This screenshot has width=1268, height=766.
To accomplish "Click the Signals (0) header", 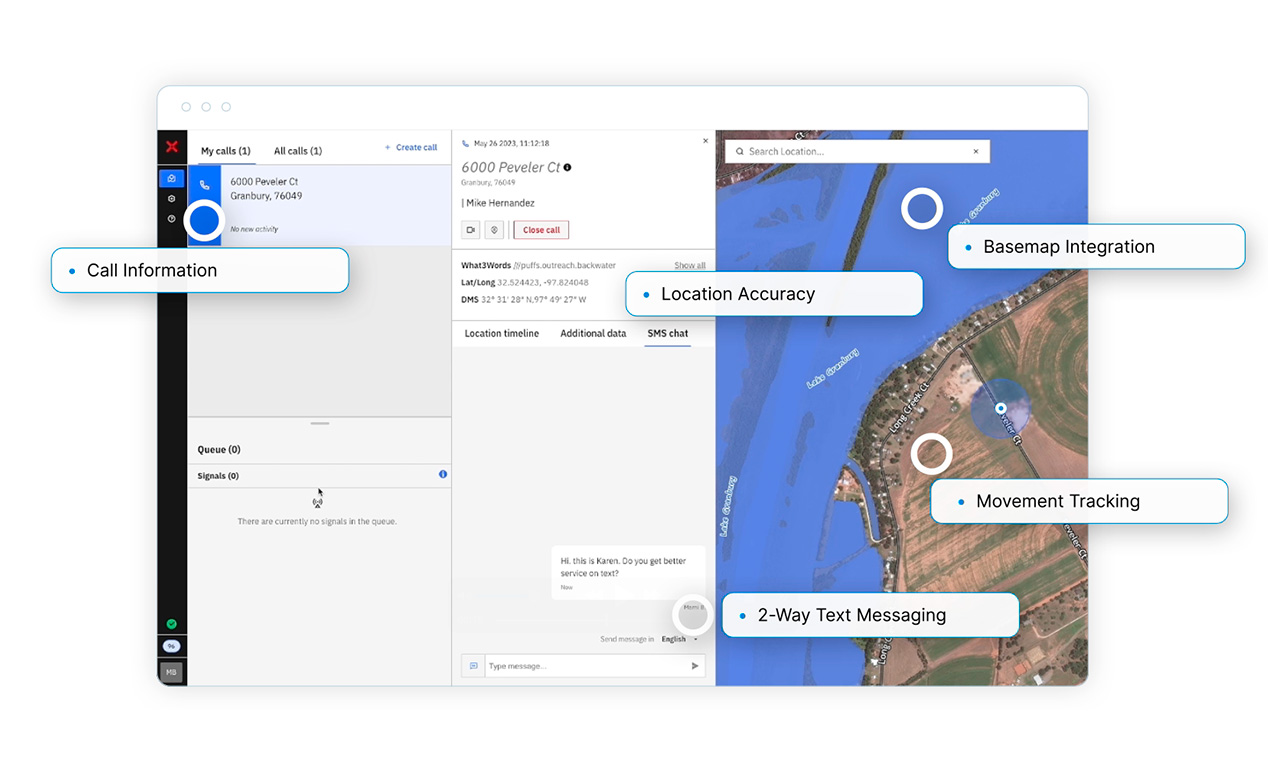I will pos(218,476).
